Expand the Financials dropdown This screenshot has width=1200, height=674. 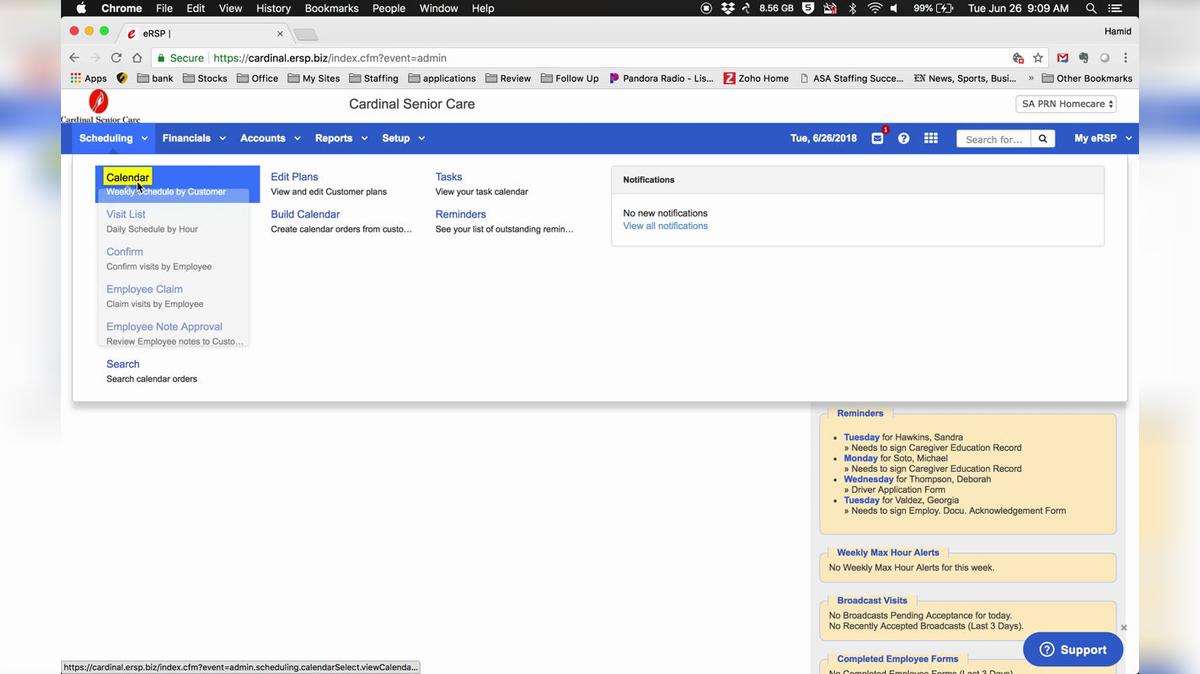(x=194, y=138)
